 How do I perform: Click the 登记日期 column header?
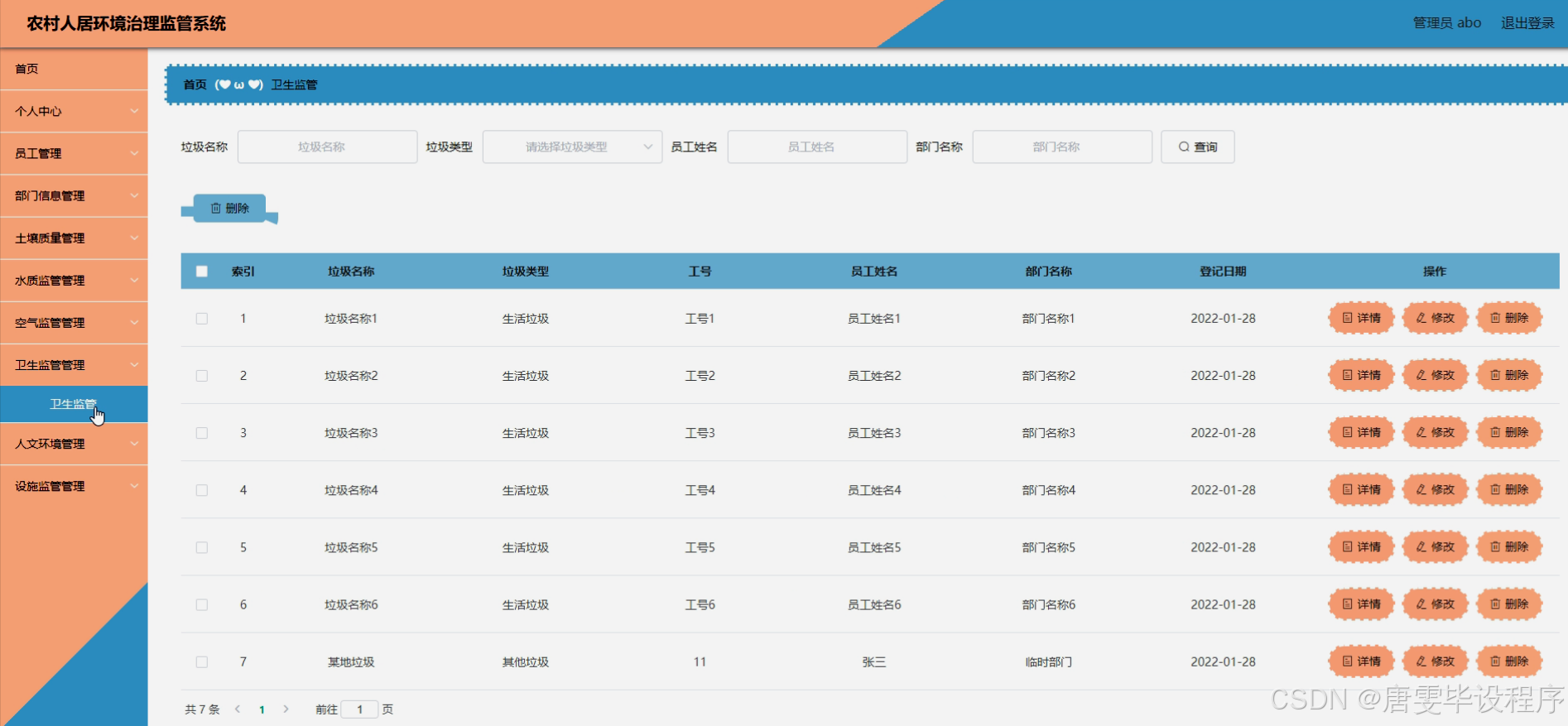[x=1223, y=272]
